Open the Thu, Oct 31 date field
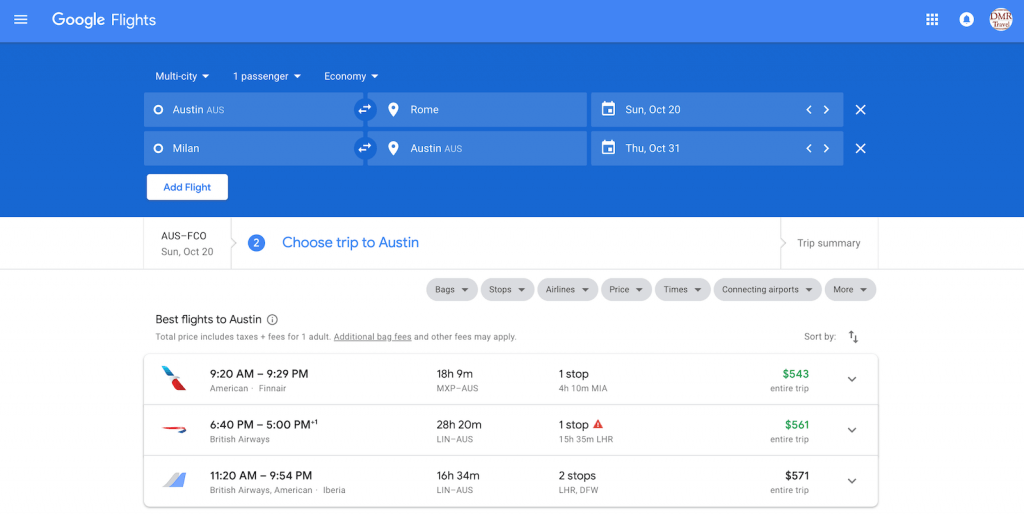This screenshot has height=516, width=1024. pyautogui.click(x=717, y=148)
